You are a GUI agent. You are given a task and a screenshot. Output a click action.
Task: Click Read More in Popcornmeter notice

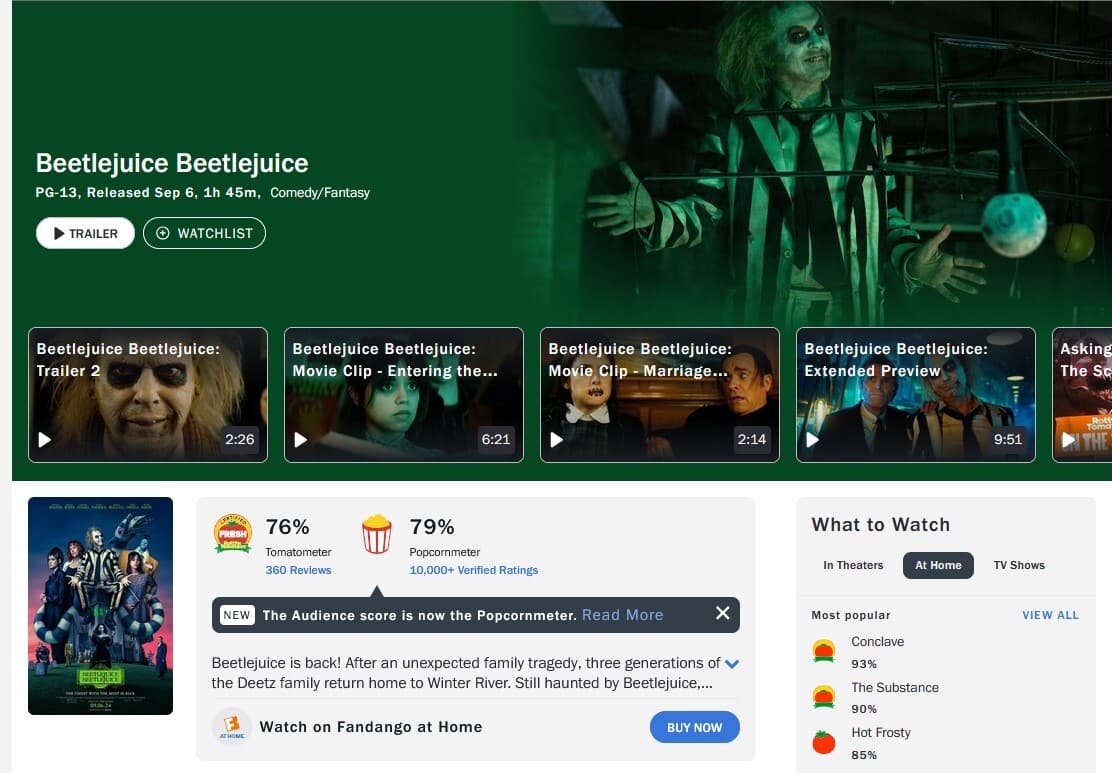(623, 615)
